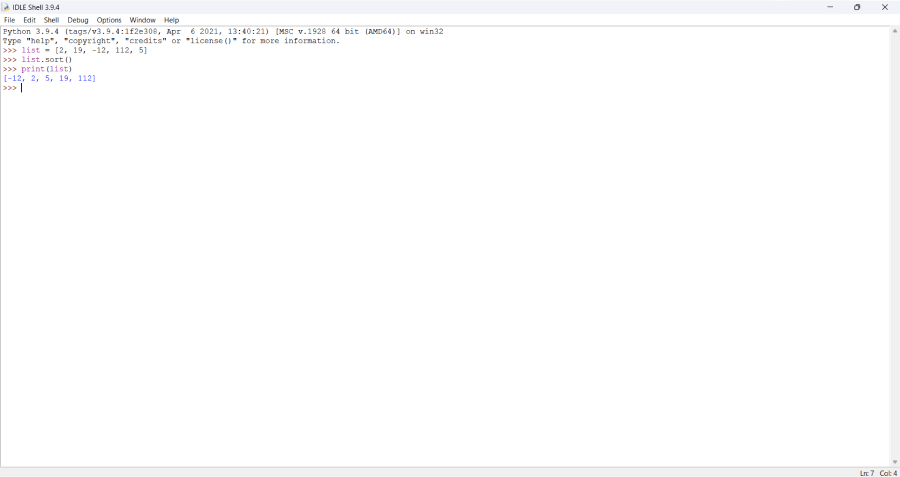This screenshot has width=900, height=477.
Task: Open the File menu
Action: coord(9,20)
